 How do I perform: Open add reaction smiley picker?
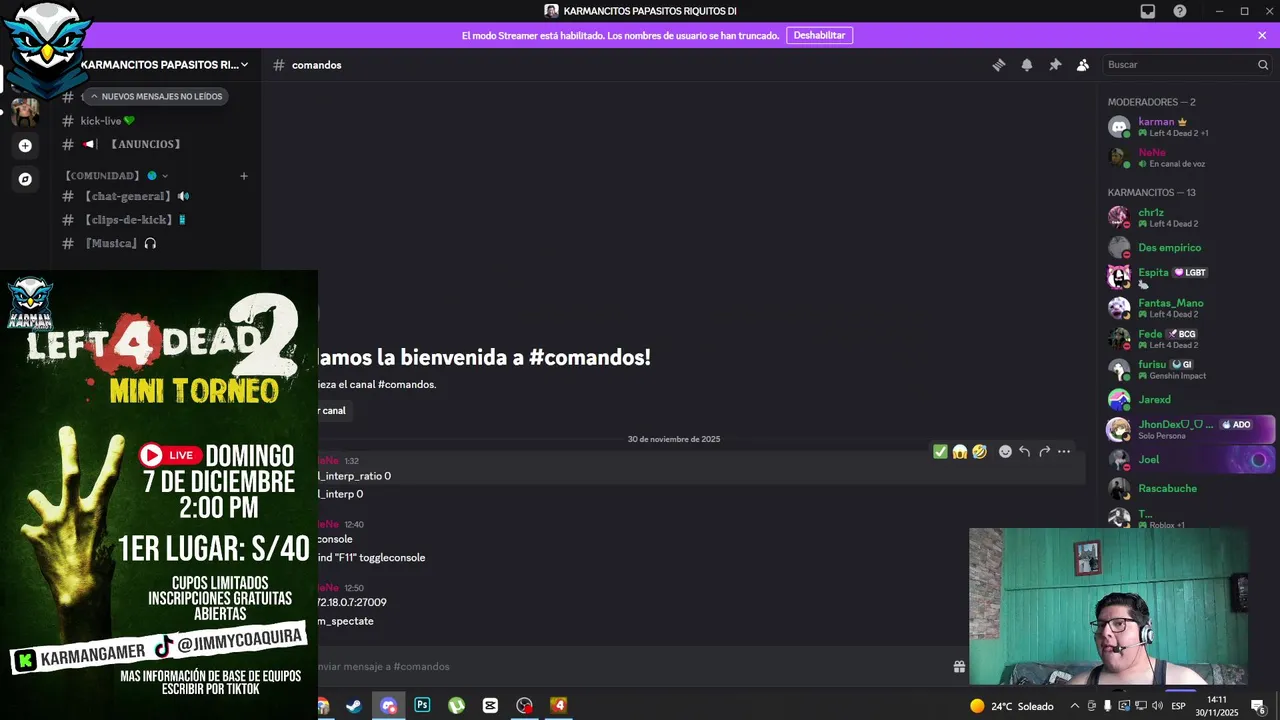[x=1005, y=452]
